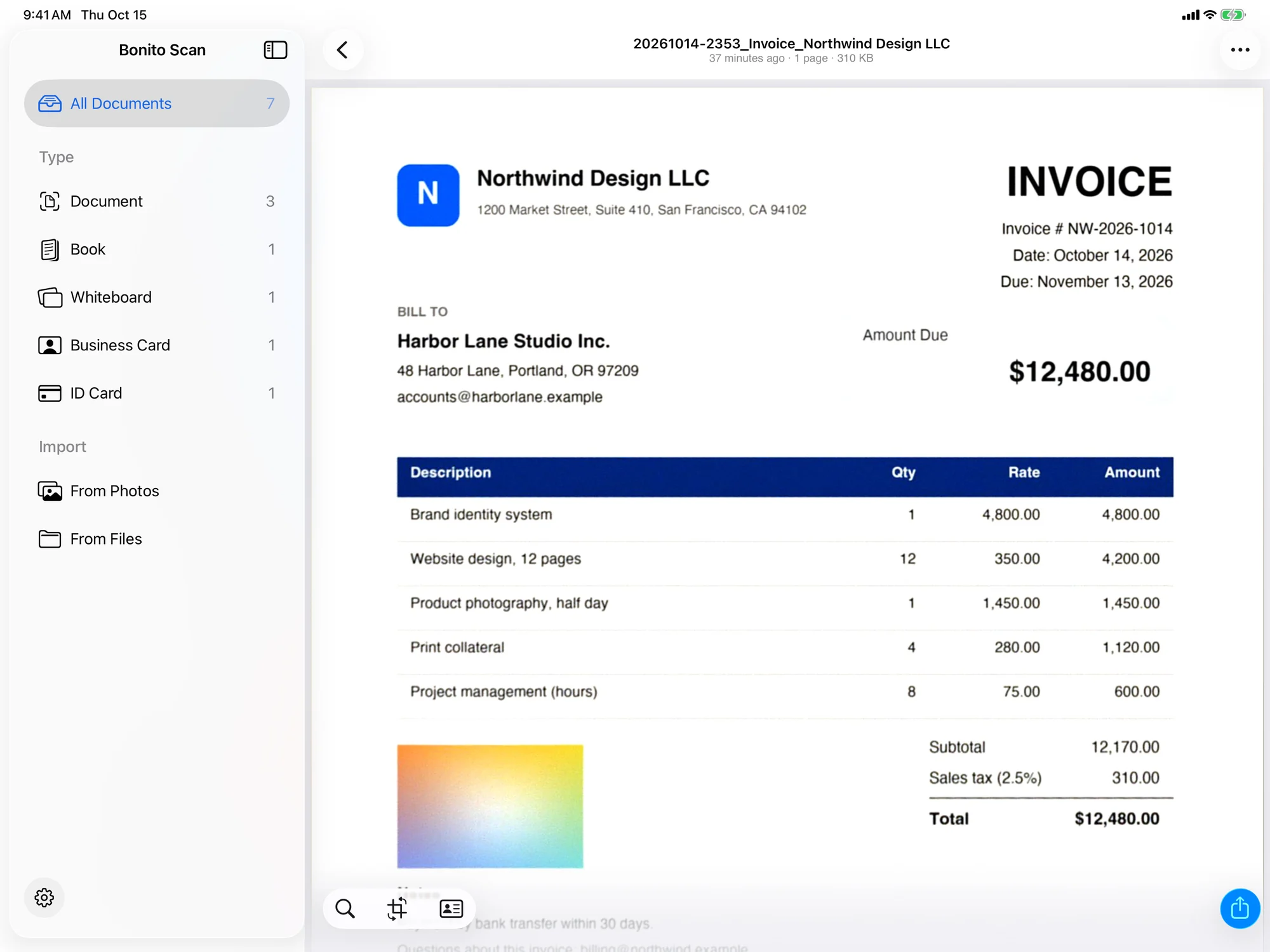1270x952 pixels.
Task: Tap the From Files folder icon
Action: point(50,539)
